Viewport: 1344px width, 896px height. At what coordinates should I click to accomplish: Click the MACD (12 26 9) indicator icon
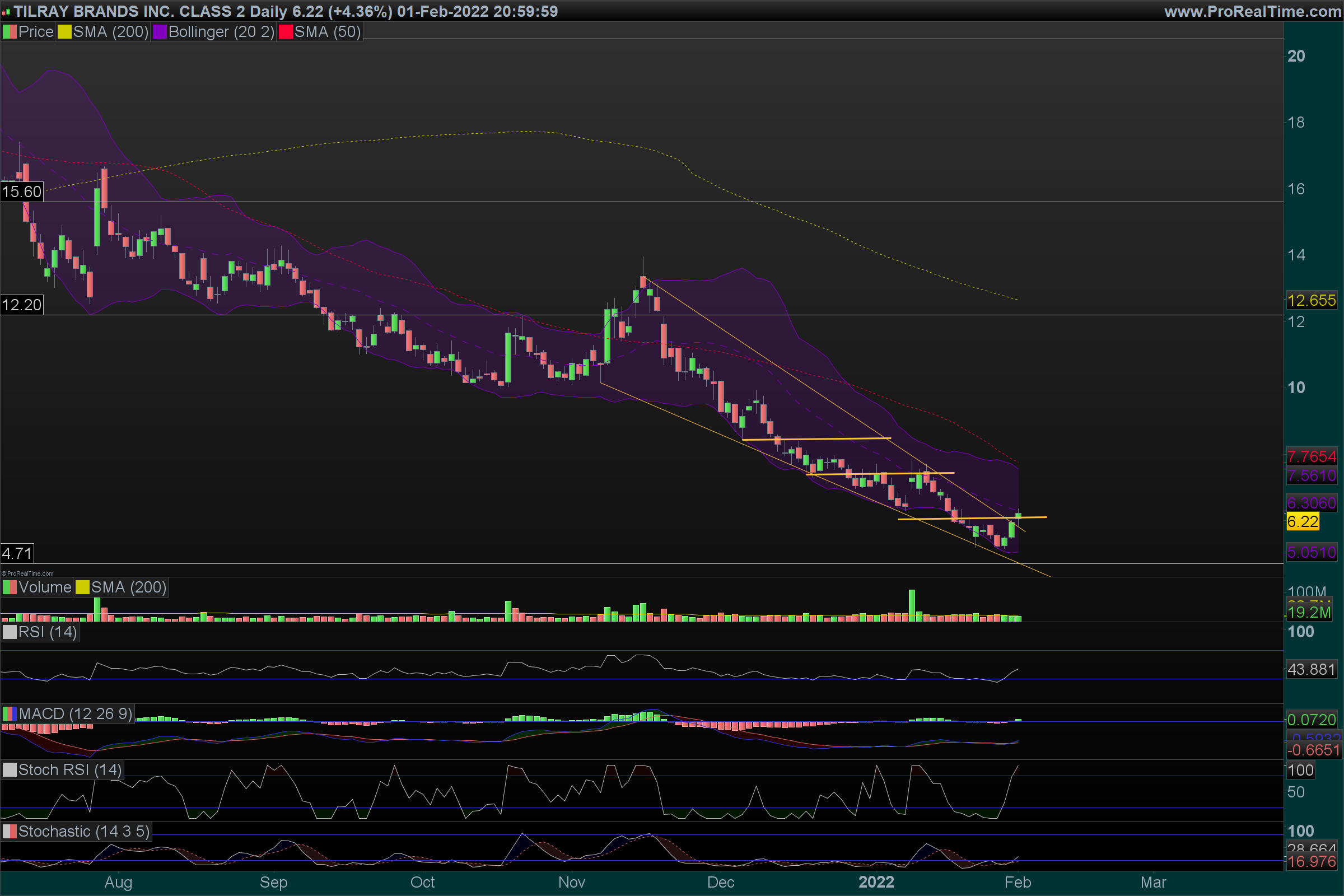[x=10, y=713]
